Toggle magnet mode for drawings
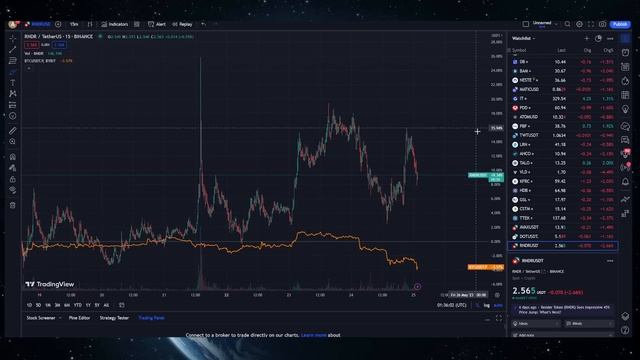640x360 pixels. [x=13, y=157]
